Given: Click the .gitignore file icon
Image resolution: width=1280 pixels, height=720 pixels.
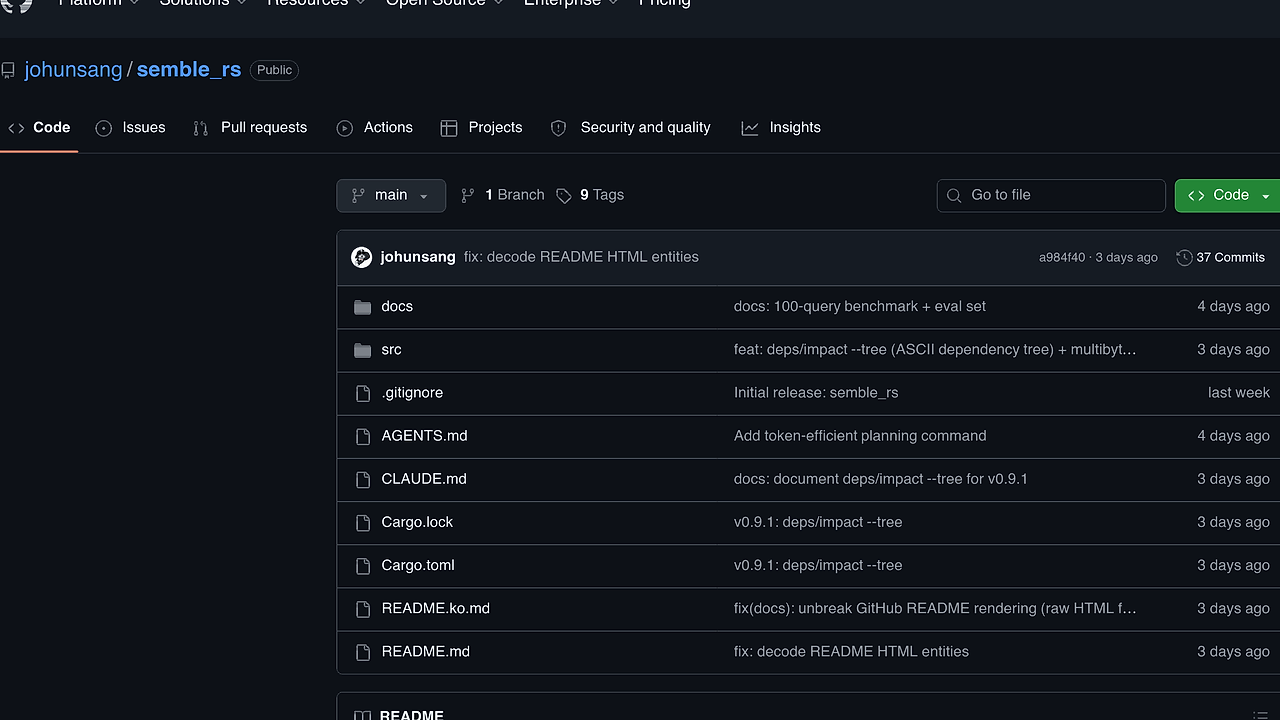Looking at the screenshot, I should (x=363, y=393).
